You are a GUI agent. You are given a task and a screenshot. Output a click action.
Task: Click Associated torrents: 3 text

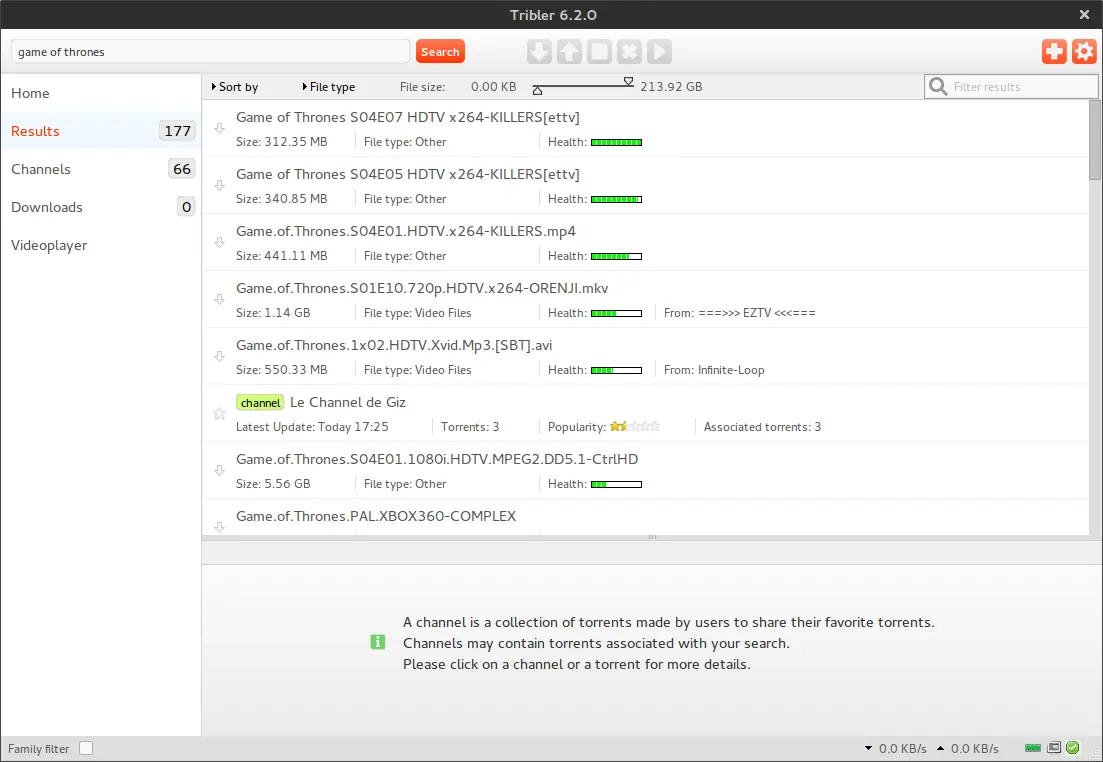(762, 426)
